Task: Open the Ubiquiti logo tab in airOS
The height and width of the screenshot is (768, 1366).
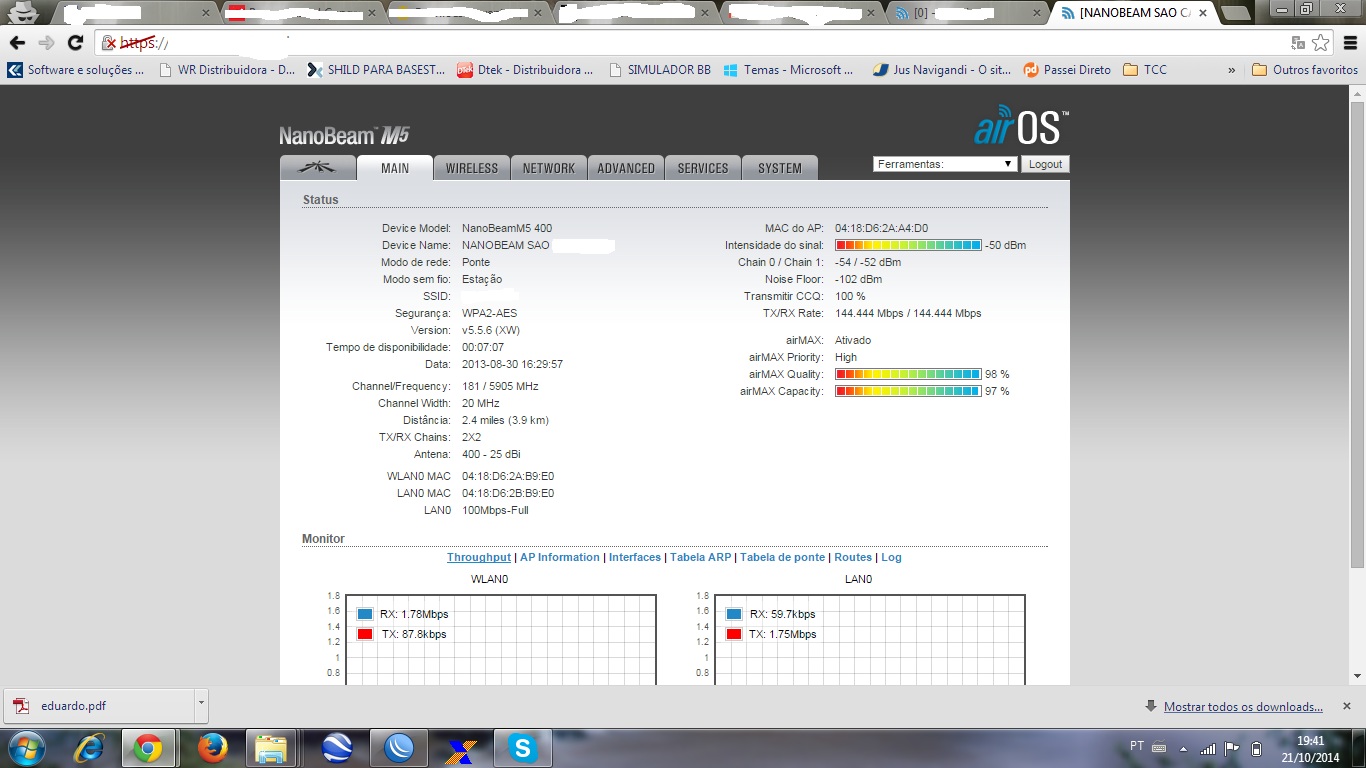Action: (318, 168)
